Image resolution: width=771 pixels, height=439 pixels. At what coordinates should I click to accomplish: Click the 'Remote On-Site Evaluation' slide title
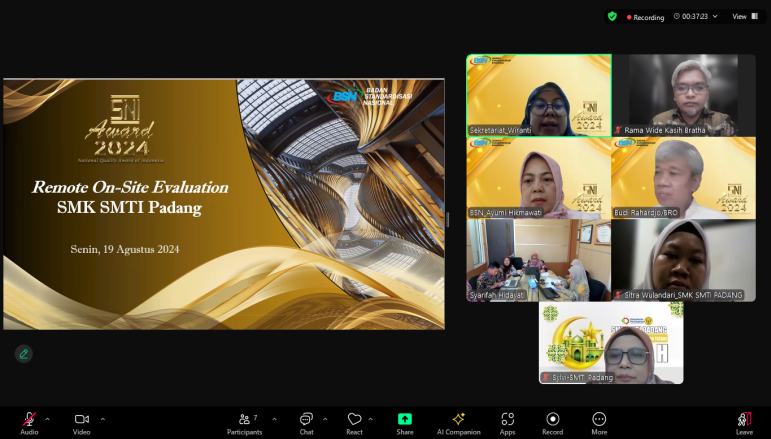130,187
